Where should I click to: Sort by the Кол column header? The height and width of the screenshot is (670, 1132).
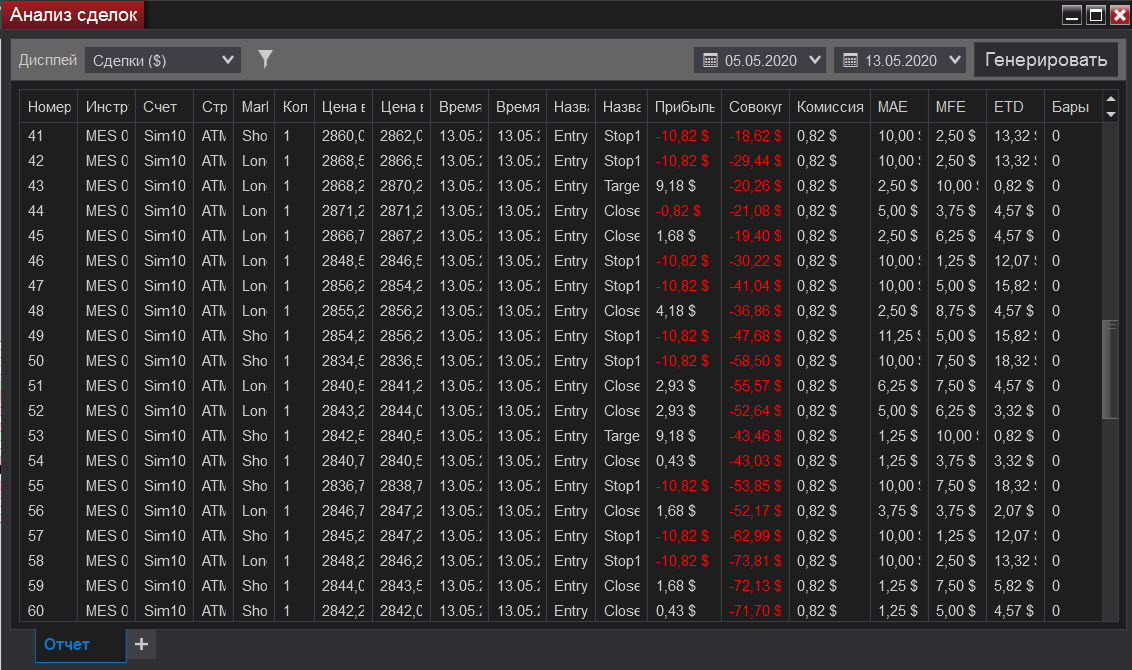click(x=295, y=107)
